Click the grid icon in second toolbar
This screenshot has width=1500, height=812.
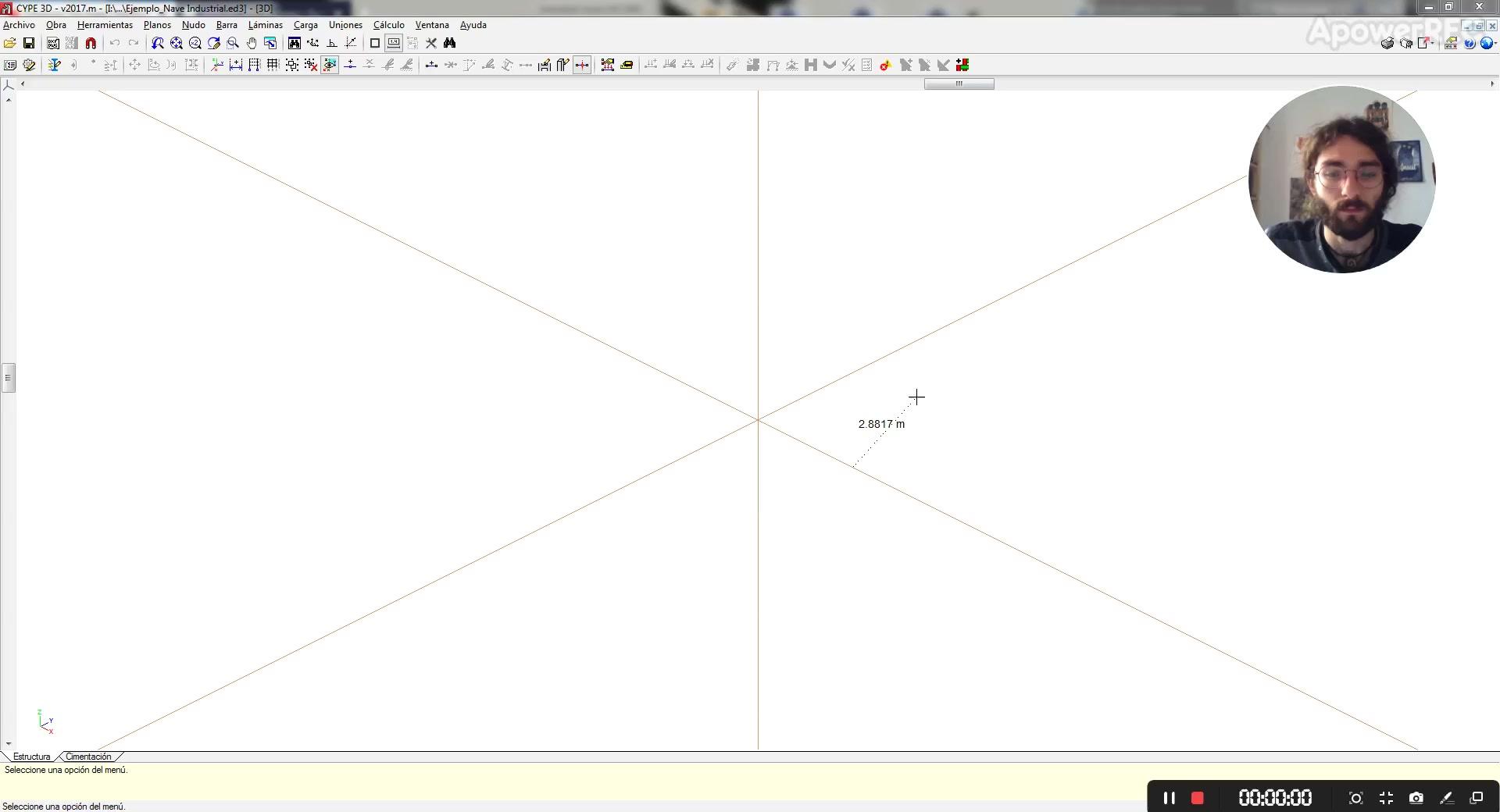pyautogui.click(x=273, y=66)
